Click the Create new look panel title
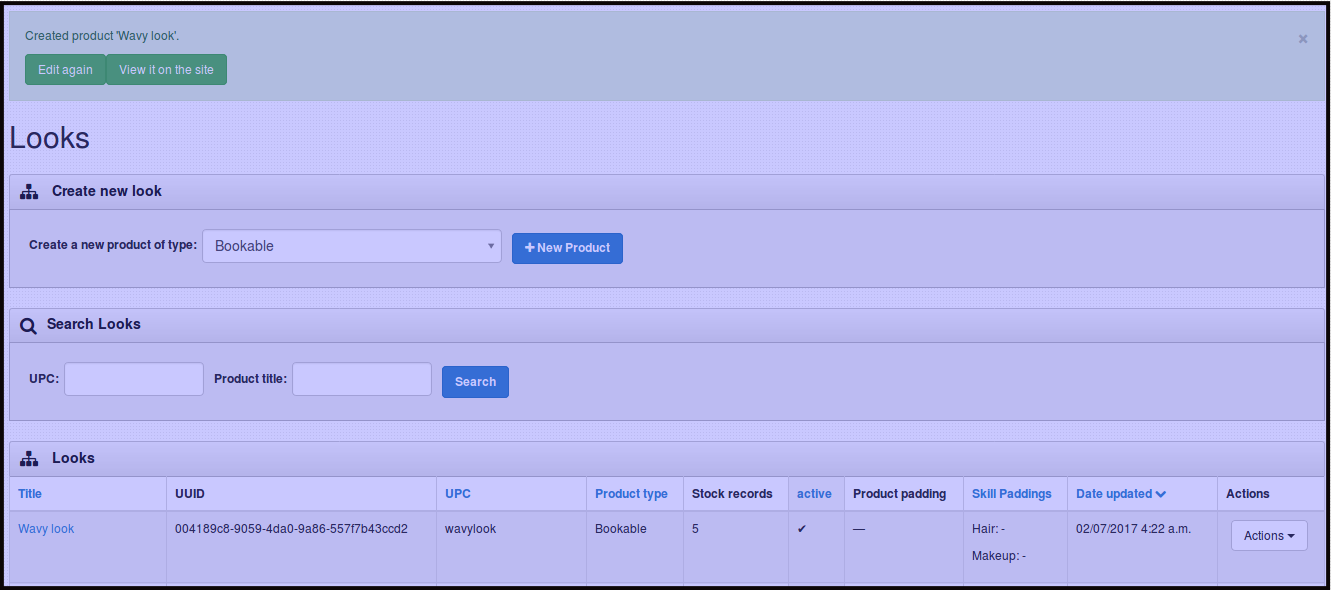 (107, 191)
